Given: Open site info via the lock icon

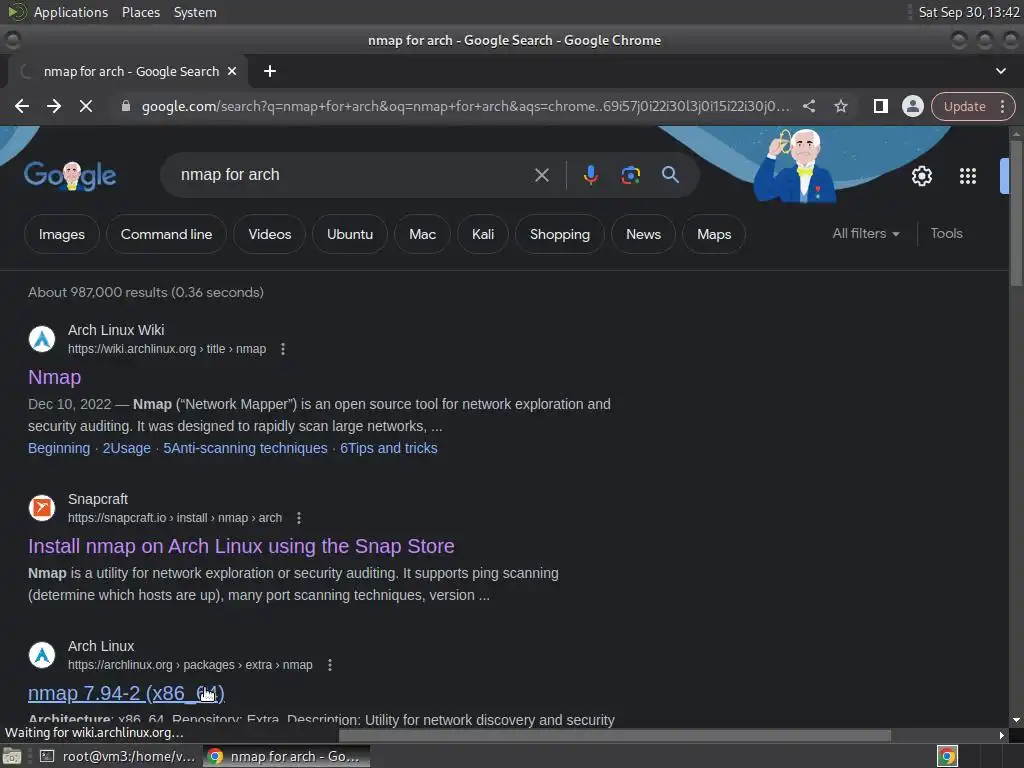Looking at the screenshot, I should coord(126,106).
